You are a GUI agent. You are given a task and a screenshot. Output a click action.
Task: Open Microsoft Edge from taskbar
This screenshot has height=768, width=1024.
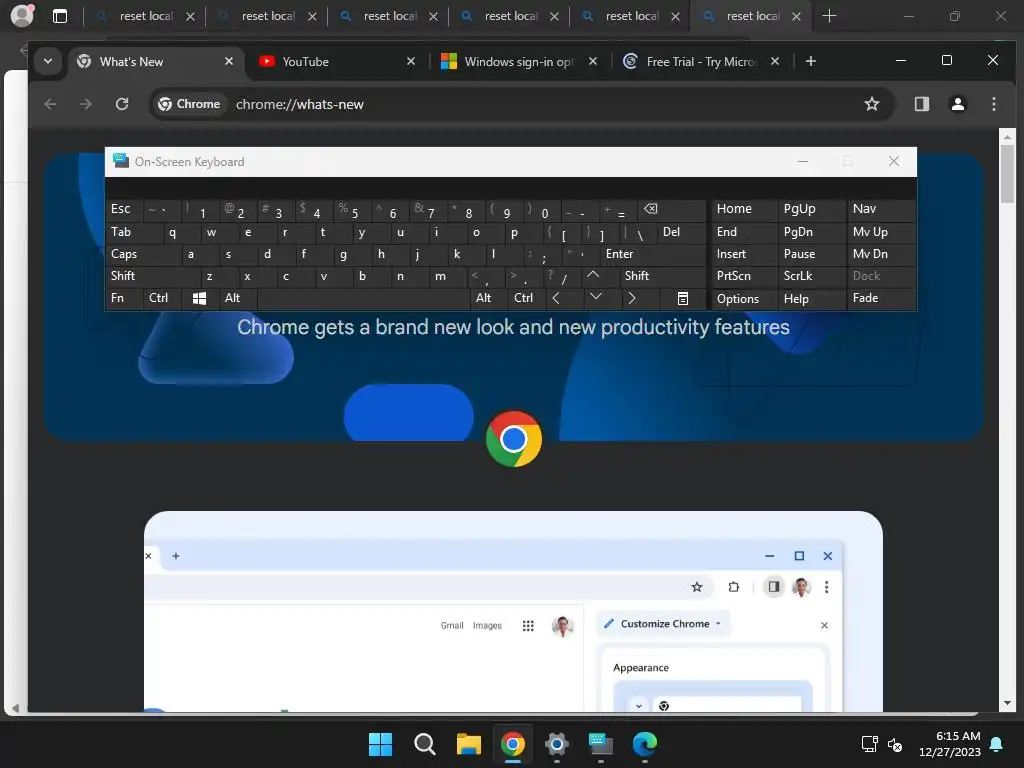tap(645, 744)
